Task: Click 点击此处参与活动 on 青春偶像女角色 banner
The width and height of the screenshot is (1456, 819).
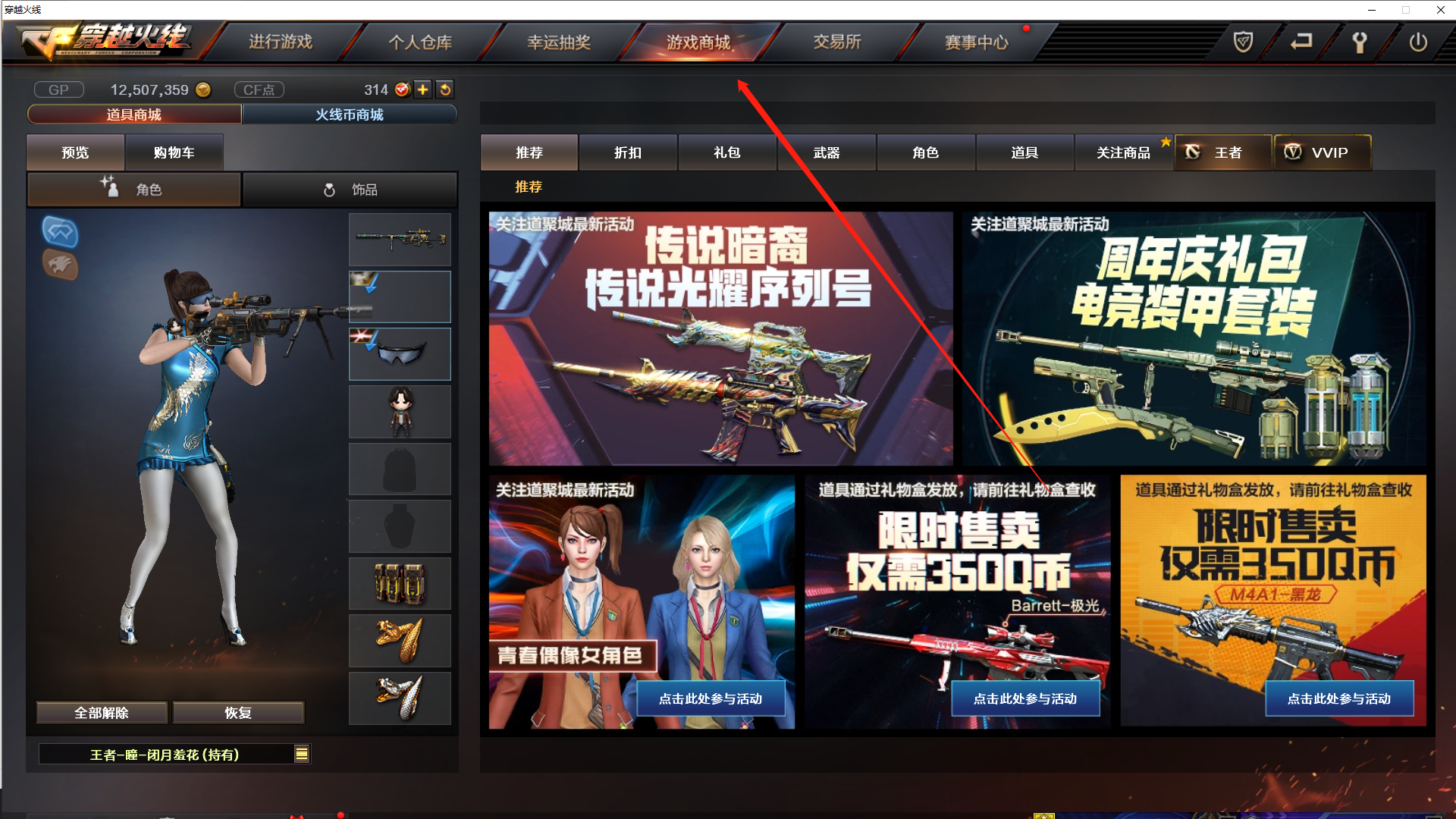Action: coord(711,698)
